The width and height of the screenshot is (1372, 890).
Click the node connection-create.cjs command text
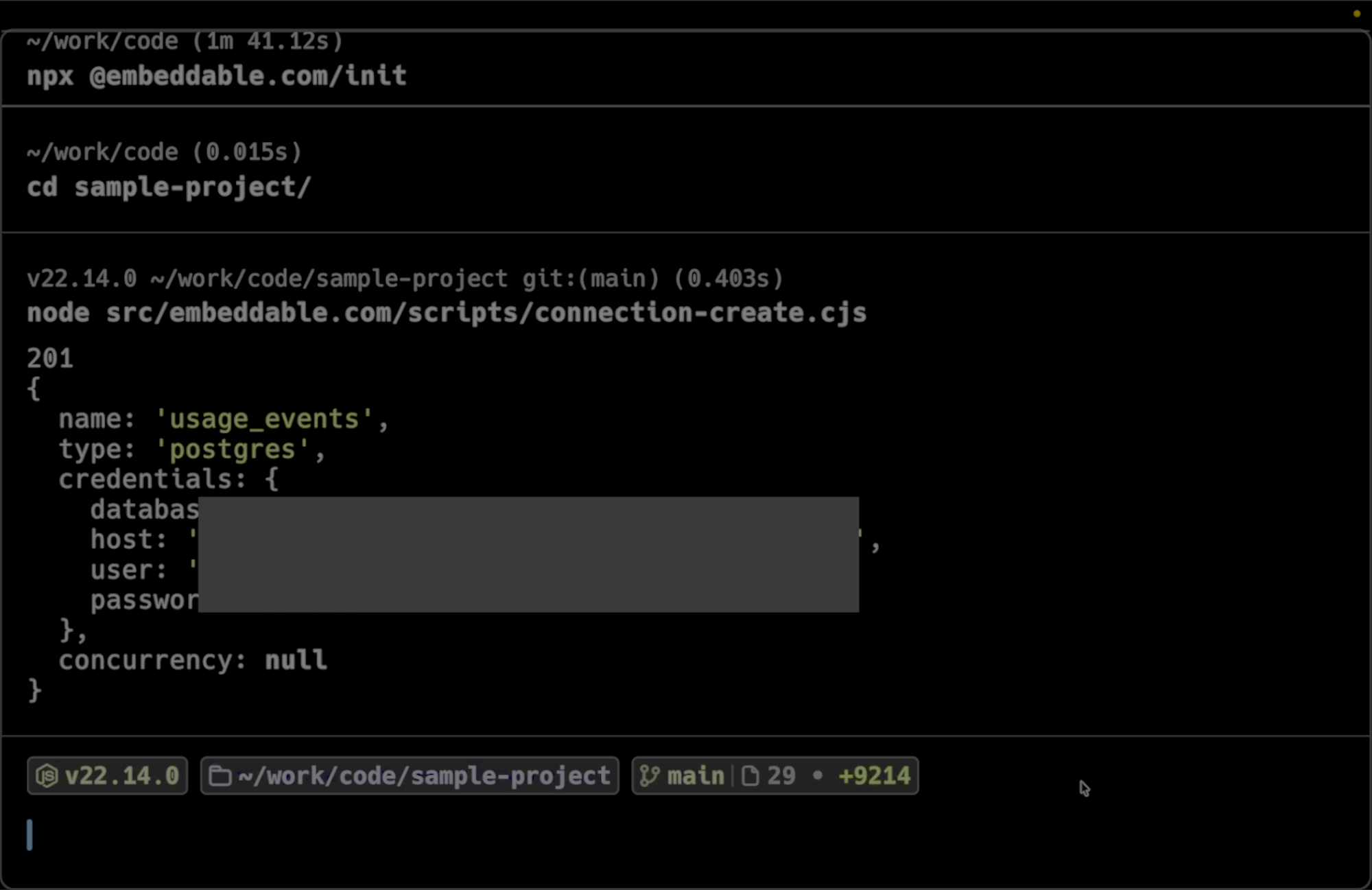coord(447,313)
